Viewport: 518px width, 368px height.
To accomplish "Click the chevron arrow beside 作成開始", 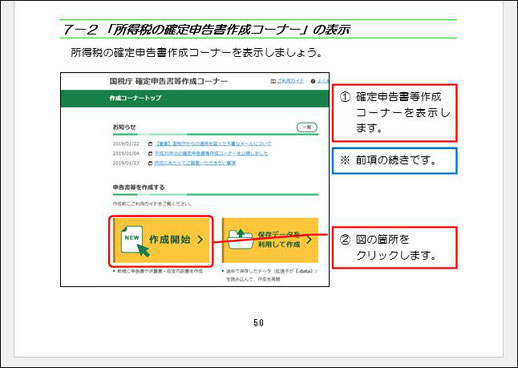I will pyautogui.click(x=200, y=239).
